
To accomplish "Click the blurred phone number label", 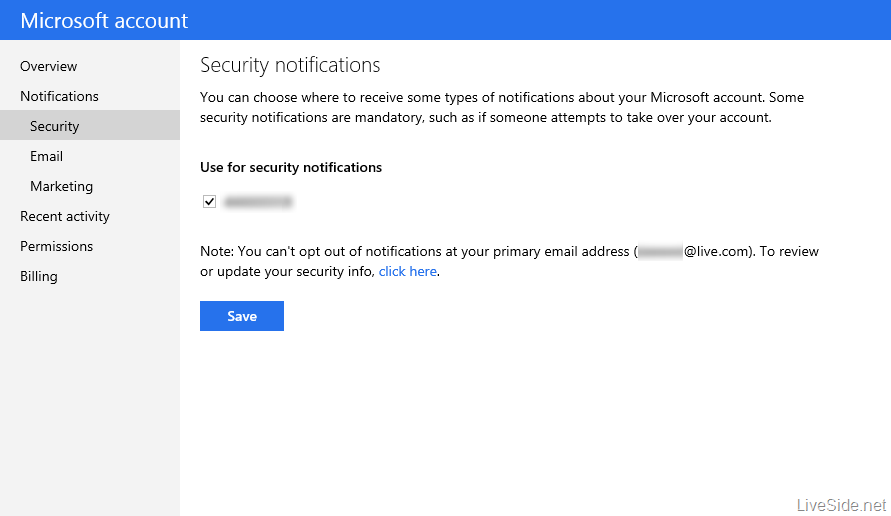I will [x=258, y=202].
